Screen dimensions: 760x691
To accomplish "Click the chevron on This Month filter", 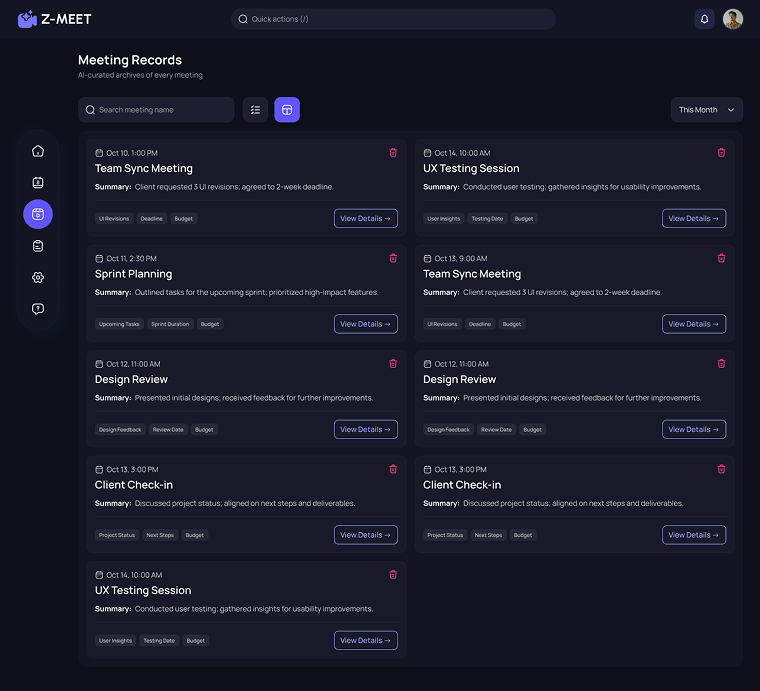I will click(x=731, y=110).
